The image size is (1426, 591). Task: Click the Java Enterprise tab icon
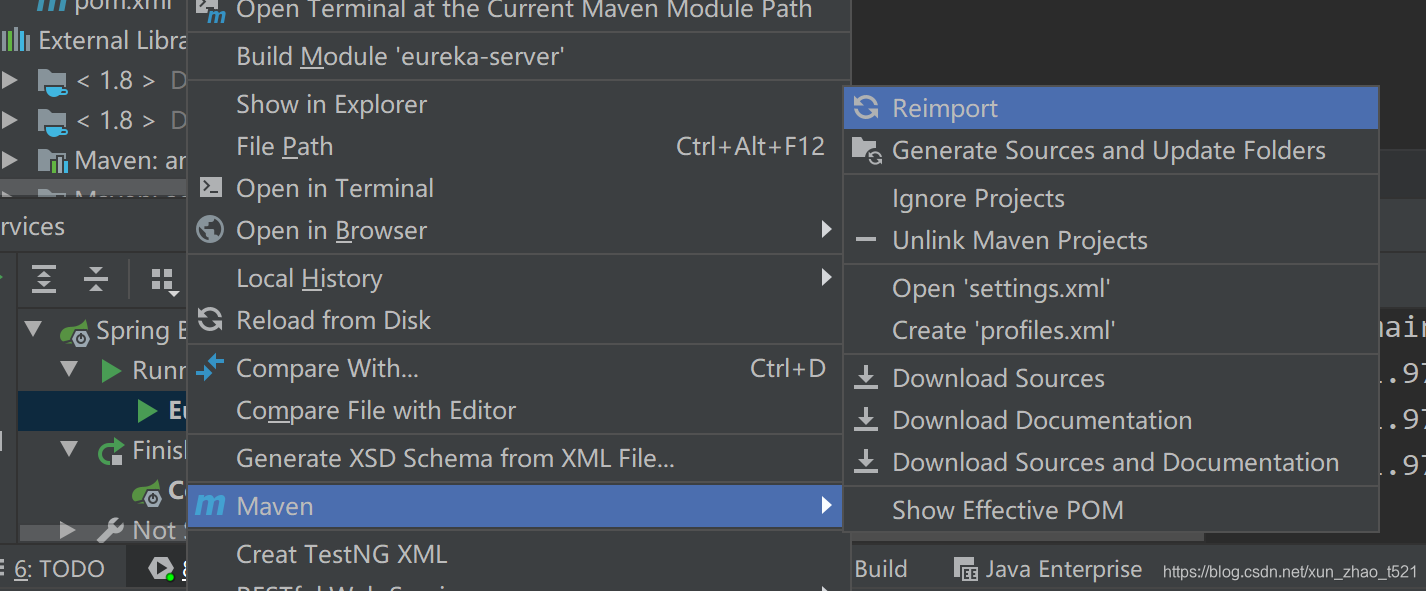966,570
